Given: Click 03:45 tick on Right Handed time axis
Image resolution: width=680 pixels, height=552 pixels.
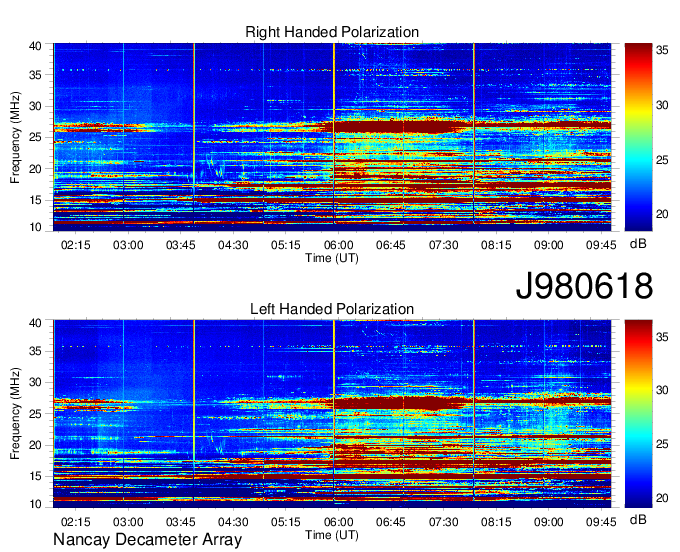Looking at the screenshot, I should 180,245.
